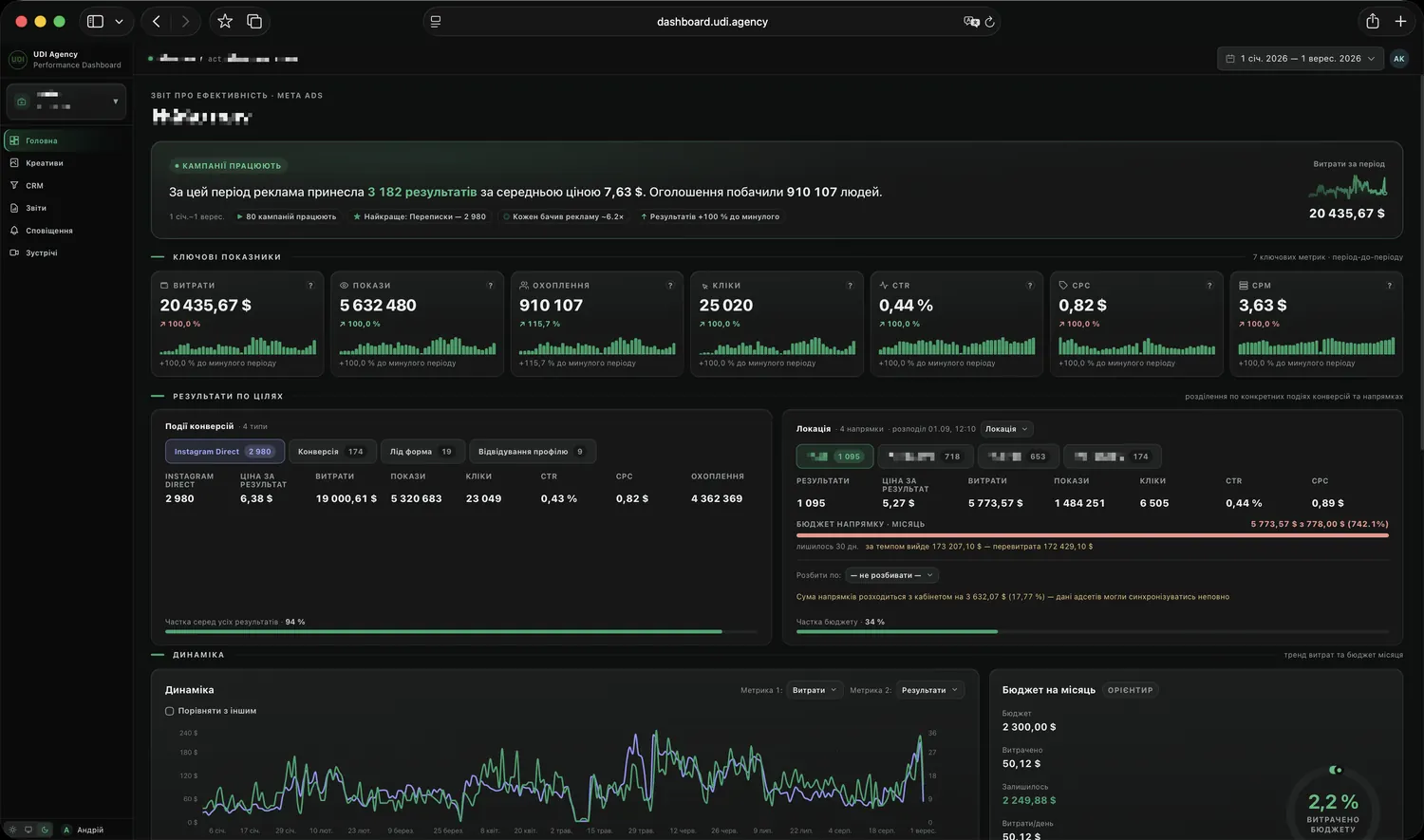
Task: Go back in browser history
Action: [x=157, y=21]
